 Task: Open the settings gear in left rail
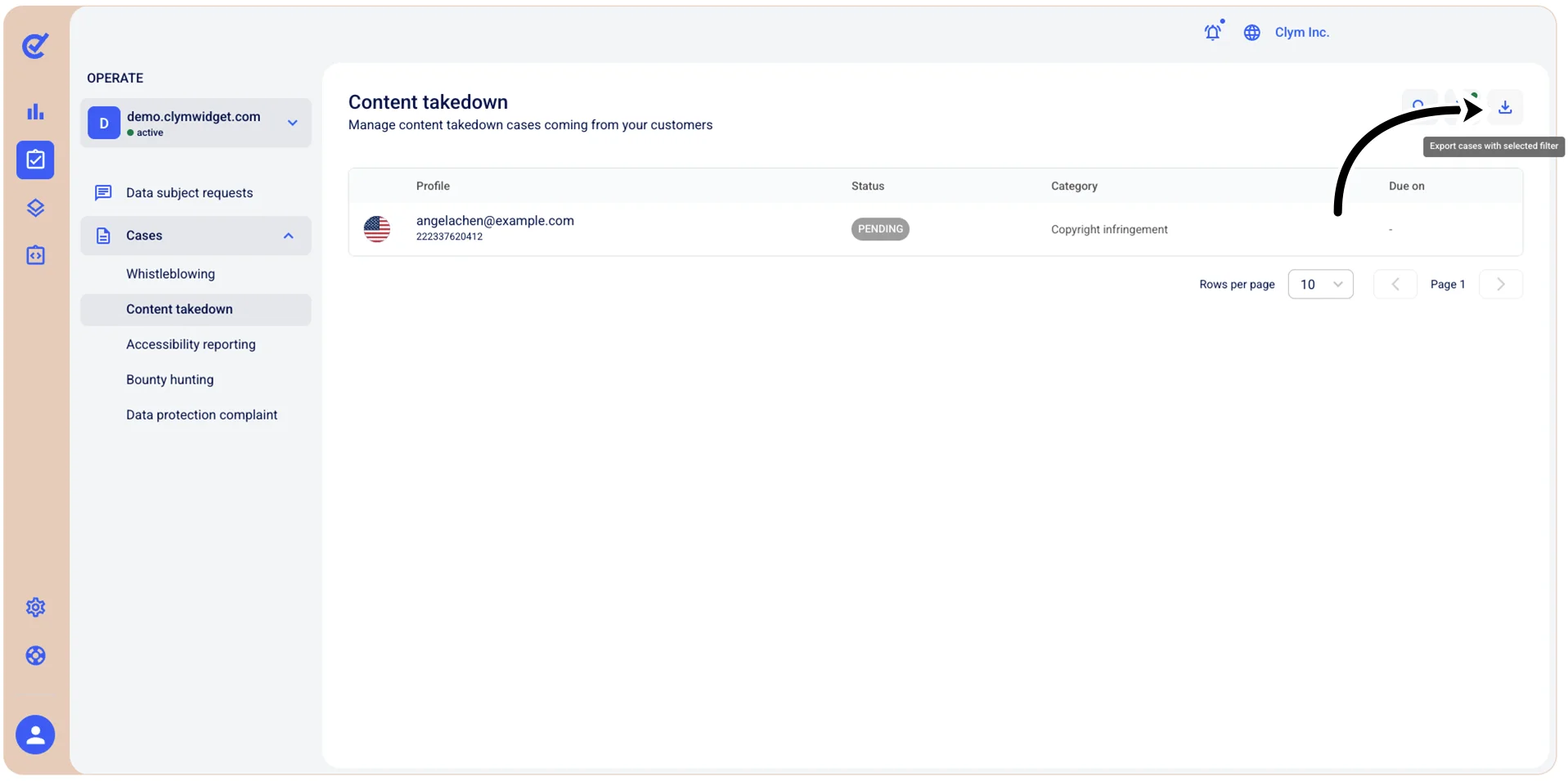pos(35,608)
